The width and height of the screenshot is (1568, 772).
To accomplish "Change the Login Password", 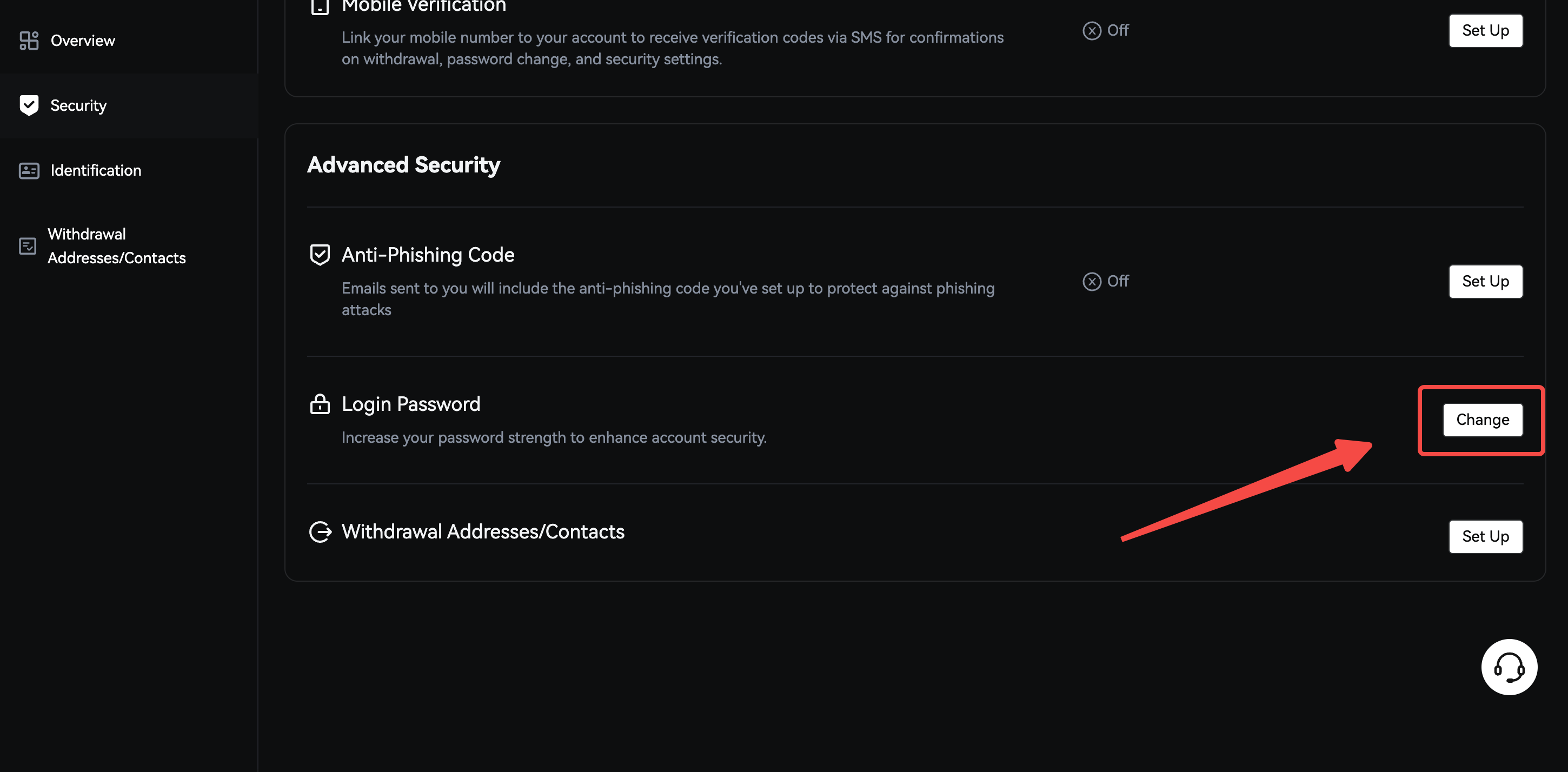I will pyautogui.click(x=1482, y=420).
